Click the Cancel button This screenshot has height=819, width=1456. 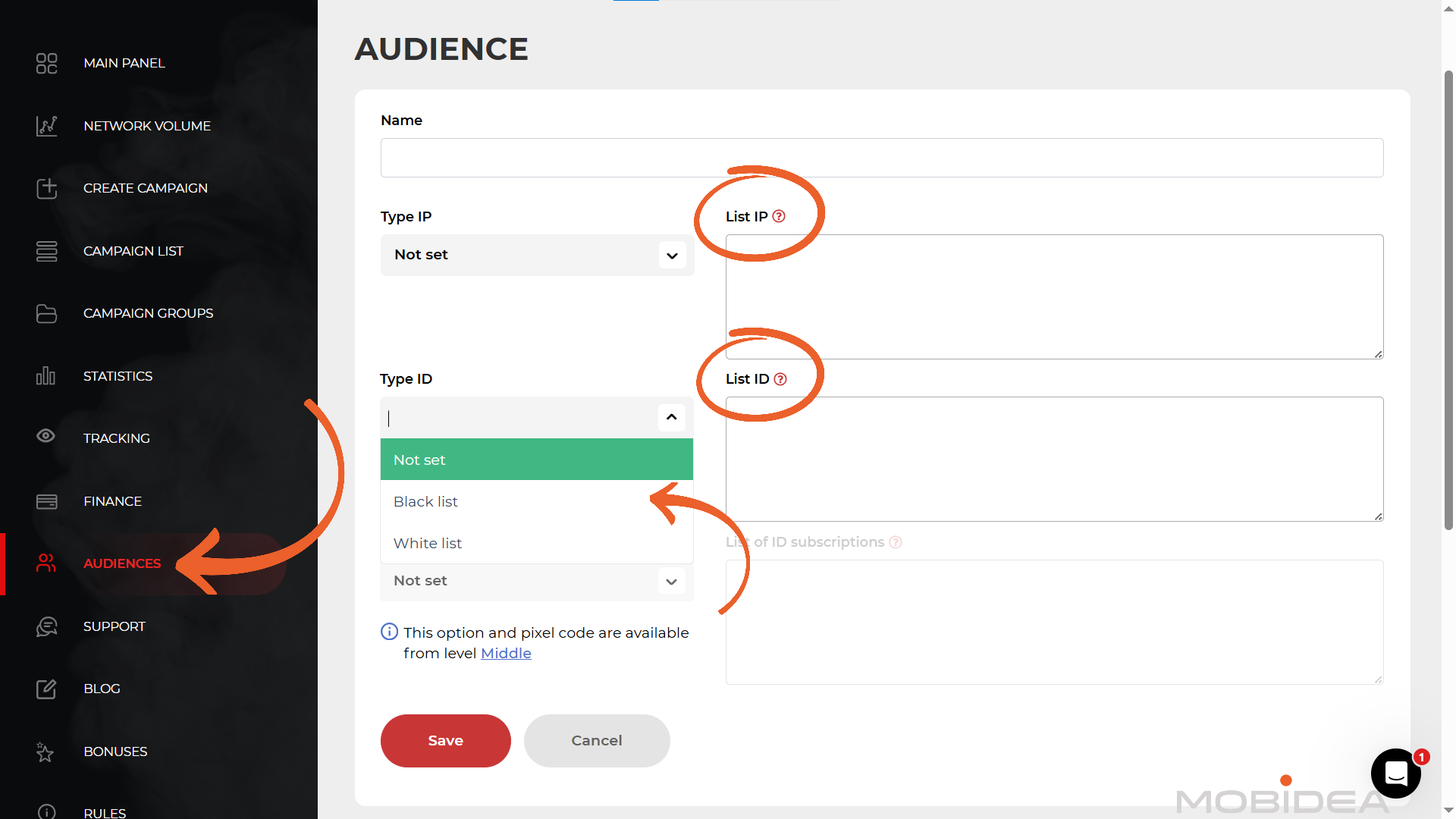597,741
